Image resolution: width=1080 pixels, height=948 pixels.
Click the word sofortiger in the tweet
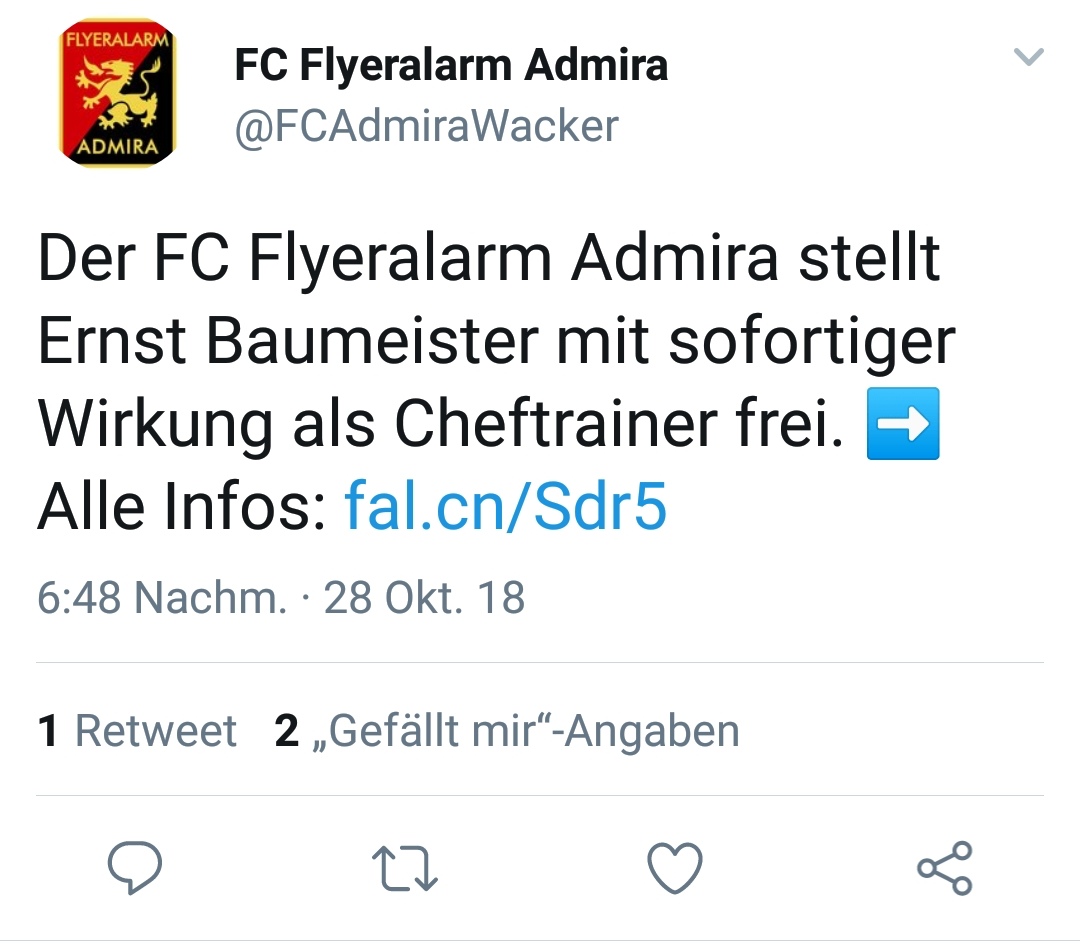(x=812, y=342)
